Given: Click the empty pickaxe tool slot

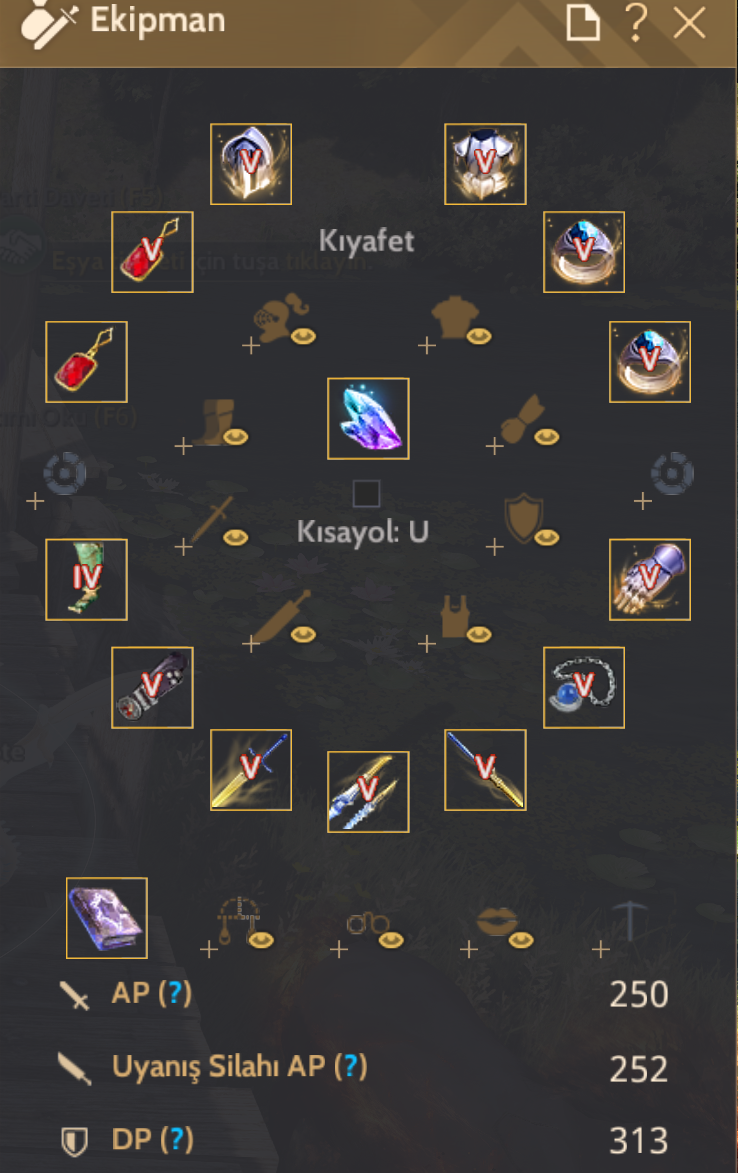Looking at the screenshot, I should [x=628, y=922].
